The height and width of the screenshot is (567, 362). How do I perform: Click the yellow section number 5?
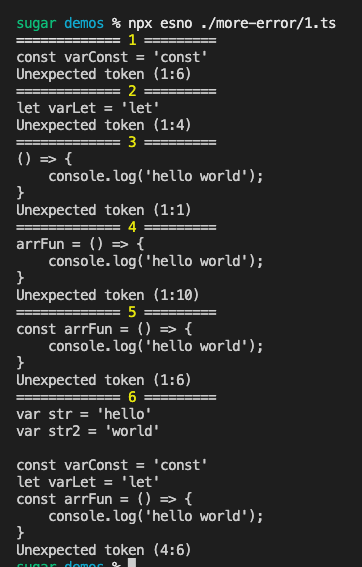[132, 312]
